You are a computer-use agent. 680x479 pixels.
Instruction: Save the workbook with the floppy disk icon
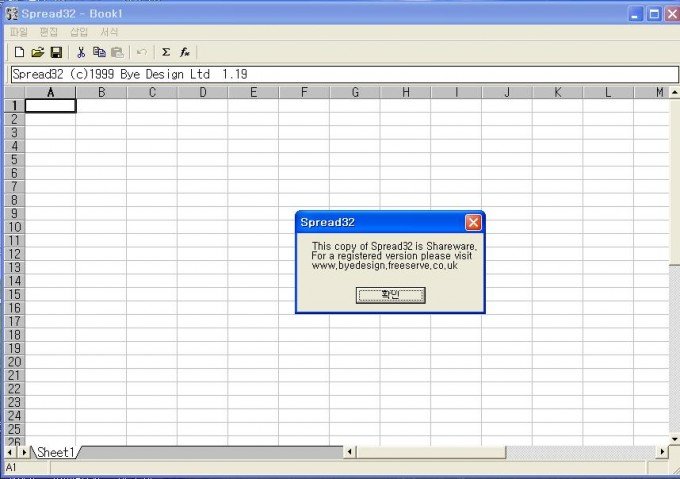(x=56, y=52)
